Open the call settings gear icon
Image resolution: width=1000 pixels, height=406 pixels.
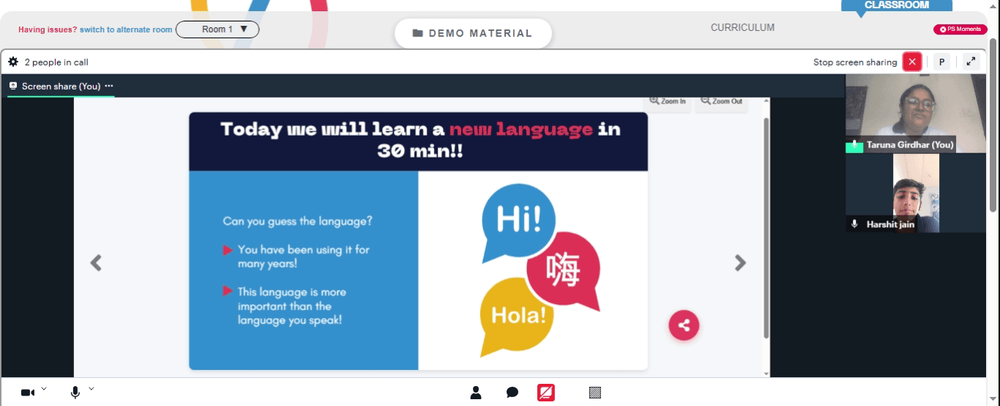pyautogui.click(x=13, y=62)
